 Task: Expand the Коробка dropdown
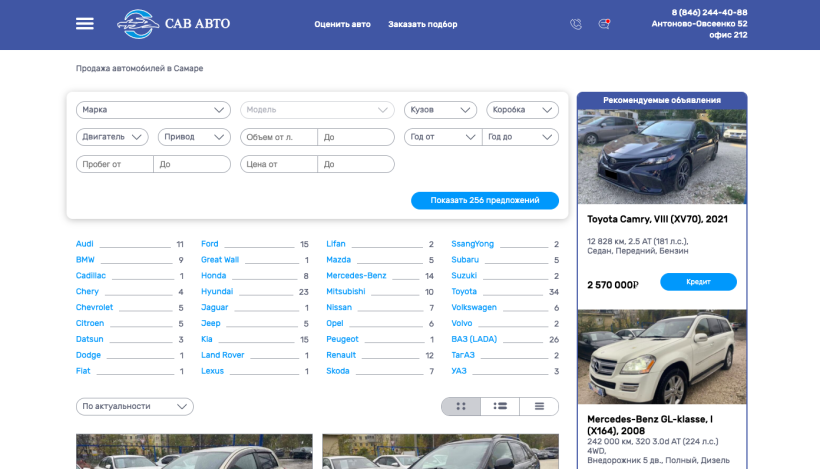coord(522,110)
